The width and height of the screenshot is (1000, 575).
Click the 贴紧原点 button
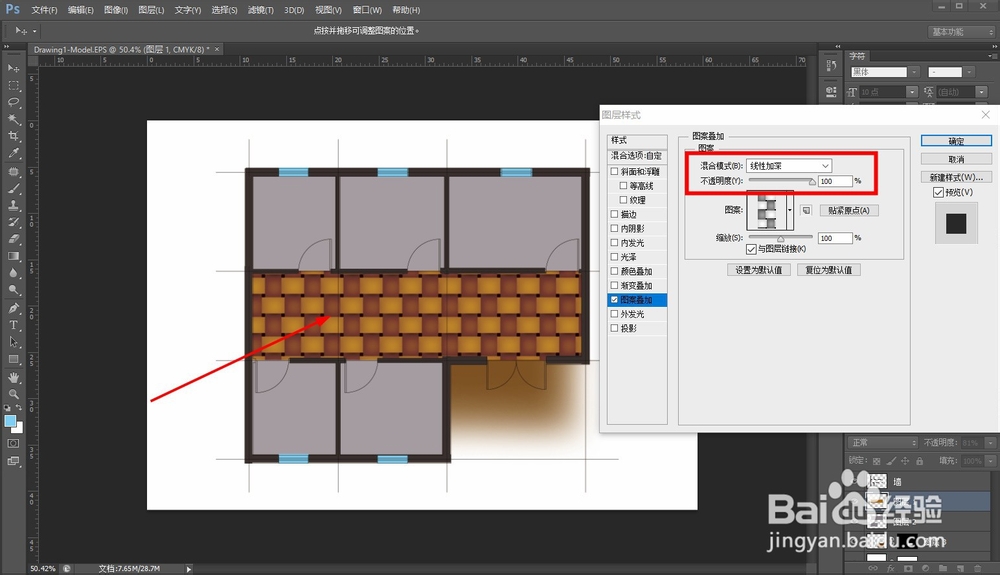point(848,210)
